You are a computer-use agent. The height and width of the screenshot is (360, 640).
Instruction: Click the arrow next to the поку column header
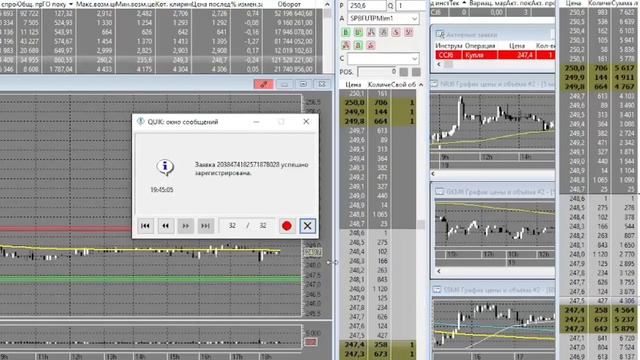click(70, 4)
